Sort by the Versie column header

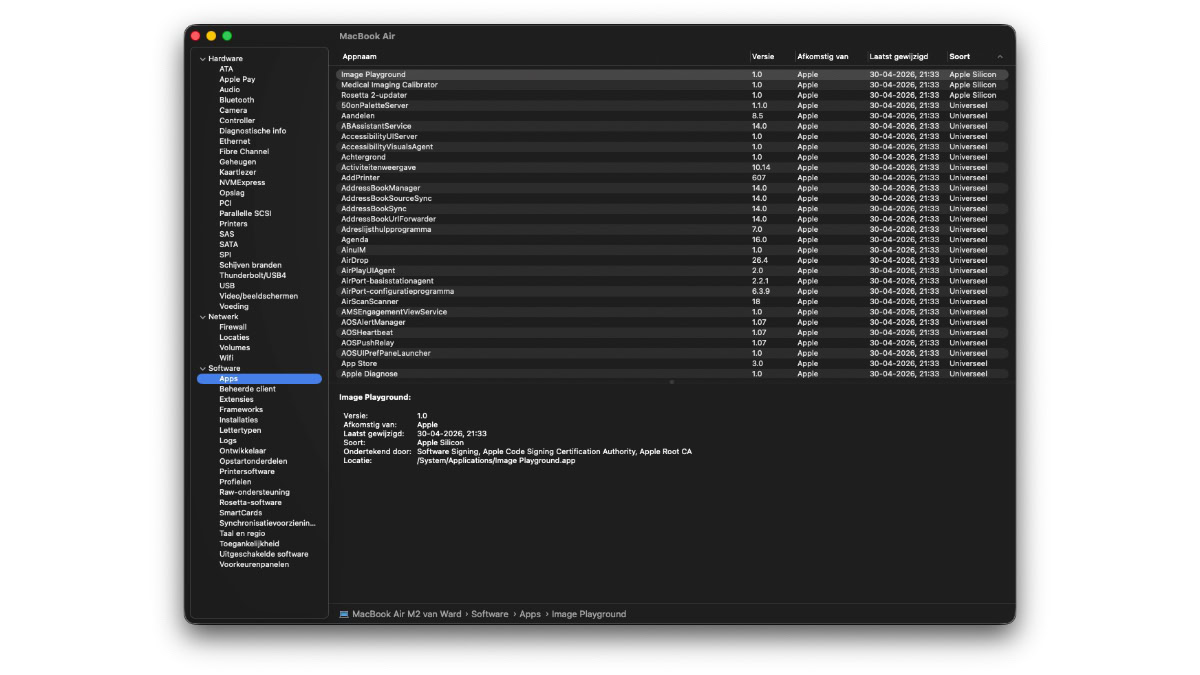click(763, 57)
